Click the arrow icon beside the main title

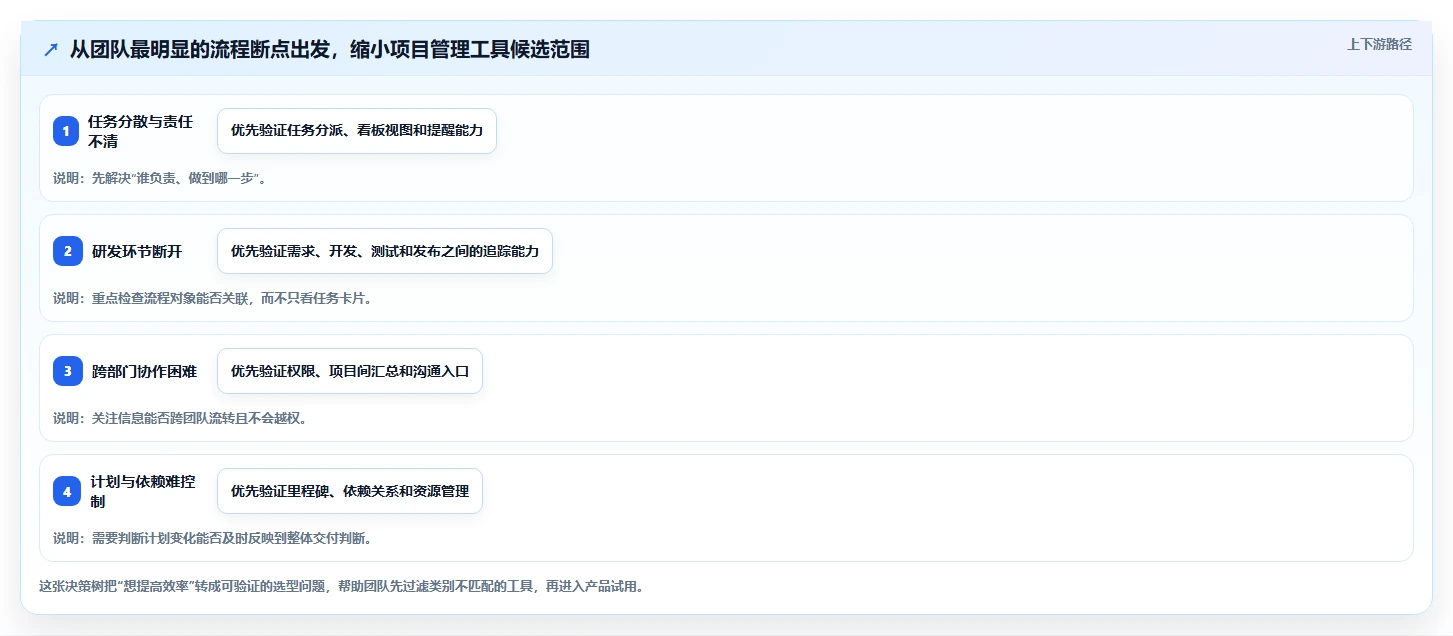pyautogui.click(x=51, y=50)
